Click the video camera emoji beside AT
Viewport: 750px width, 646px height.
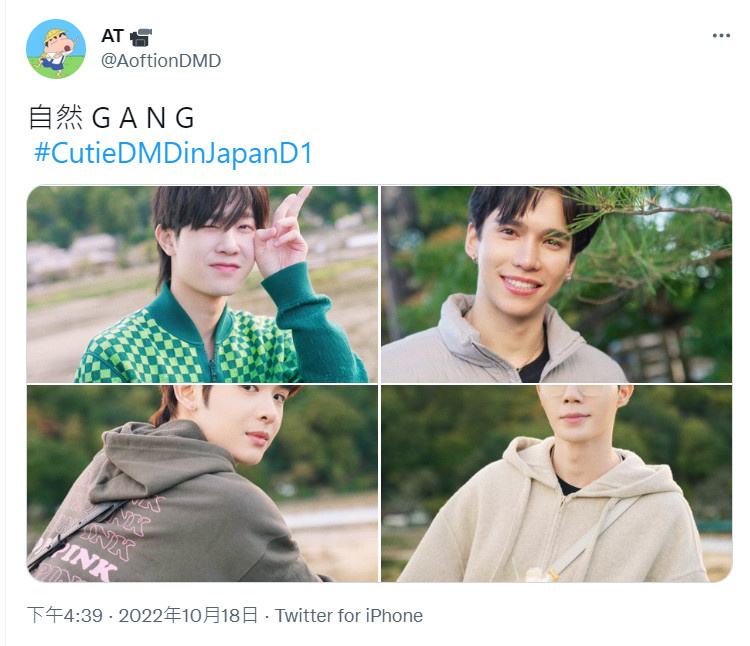141,37
